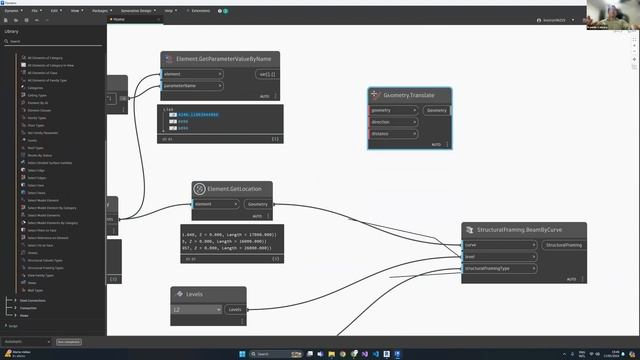Image resolution: width=640 pixels, height=360 pixels.
Task: Click the taskbar Search box
Action: tap(276, 354)
